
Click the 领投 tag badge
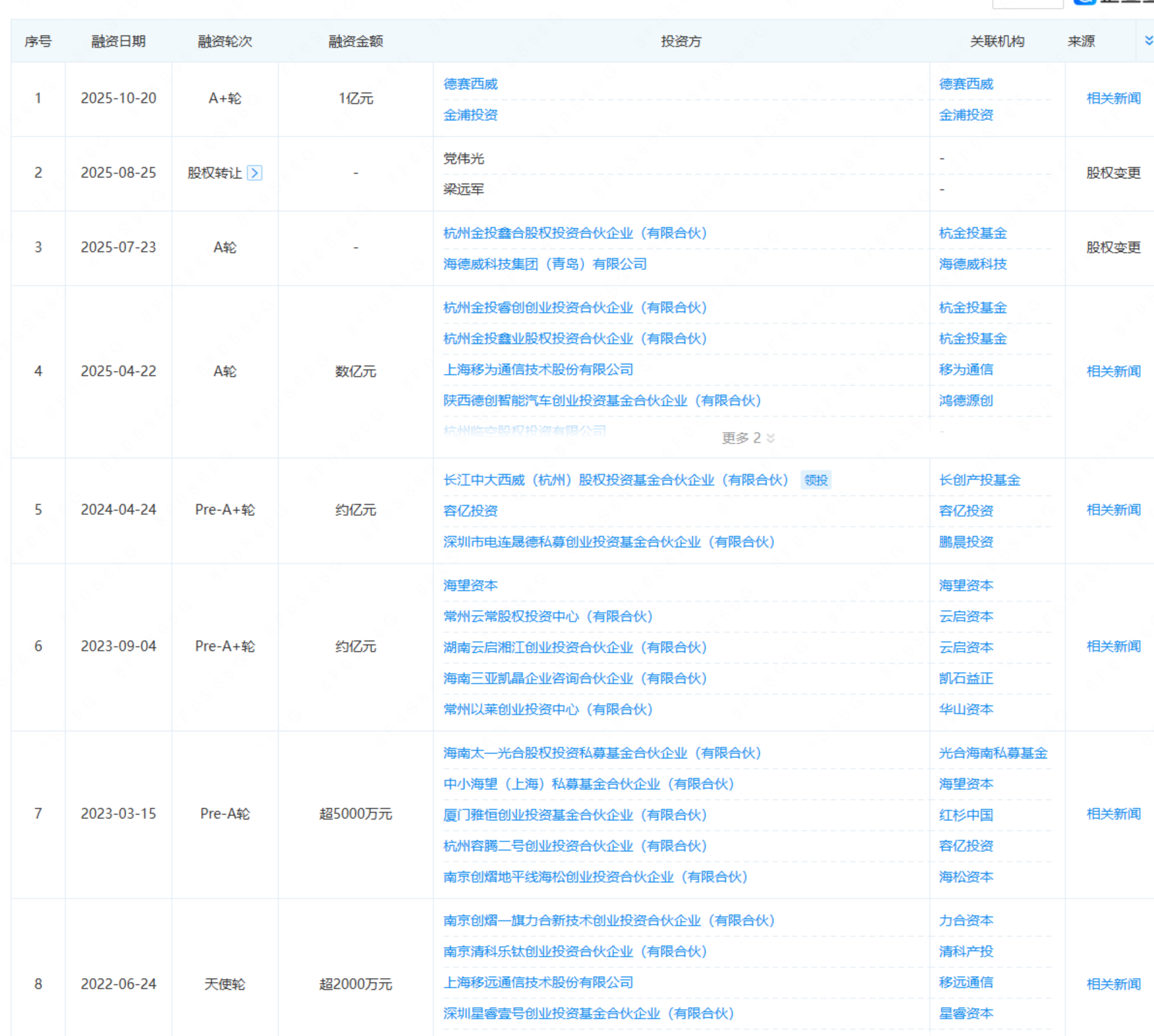pos(816,480)
